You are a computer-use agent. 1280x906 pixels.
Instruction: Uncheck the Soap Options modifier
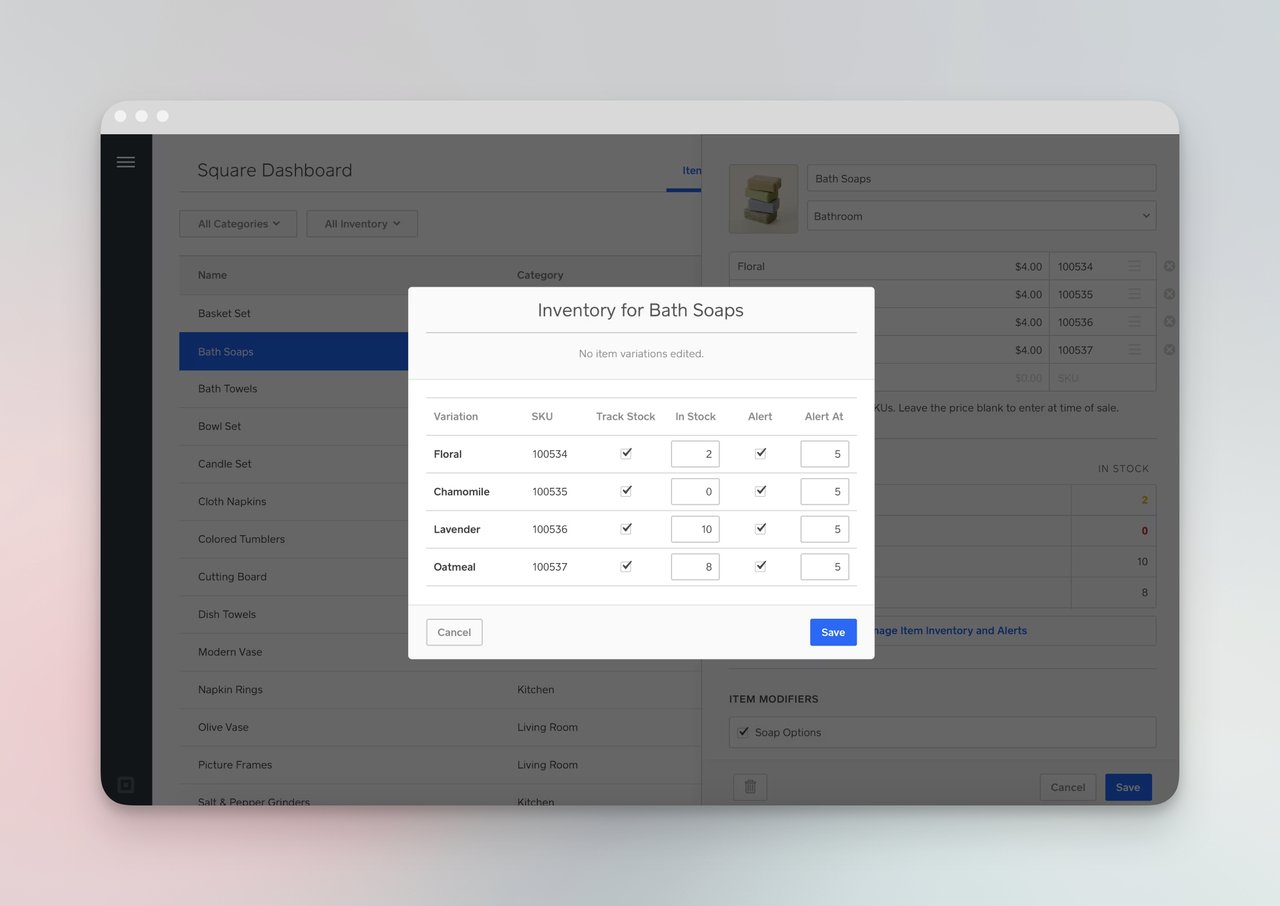pos(743,732)
